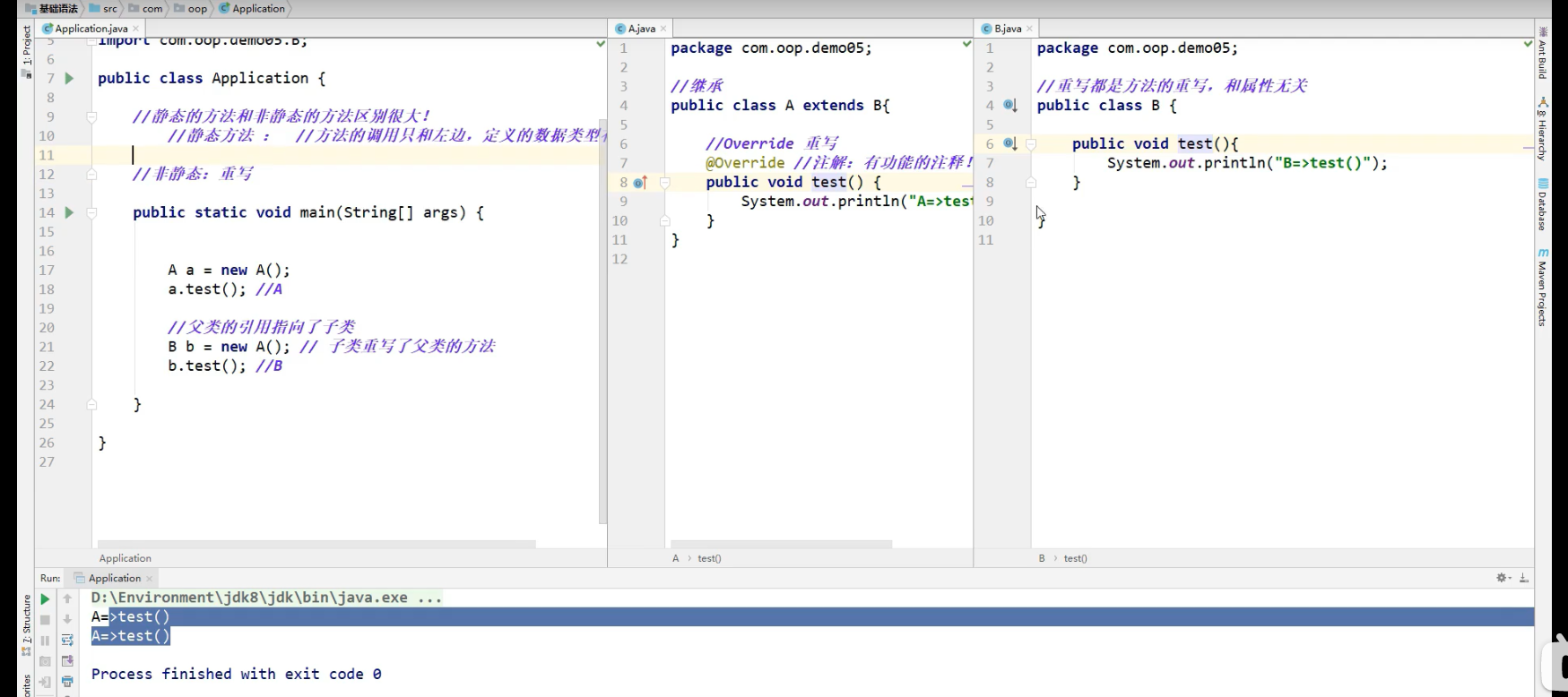Run main method from gutter arrow
This screenshot has width=1568, height=697.
69,212
